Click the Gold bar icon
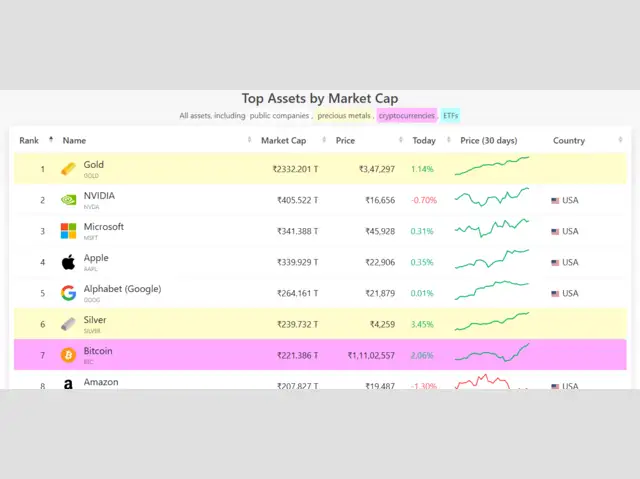The width and height of the screenshot is (640, 479). click(68, 169)
